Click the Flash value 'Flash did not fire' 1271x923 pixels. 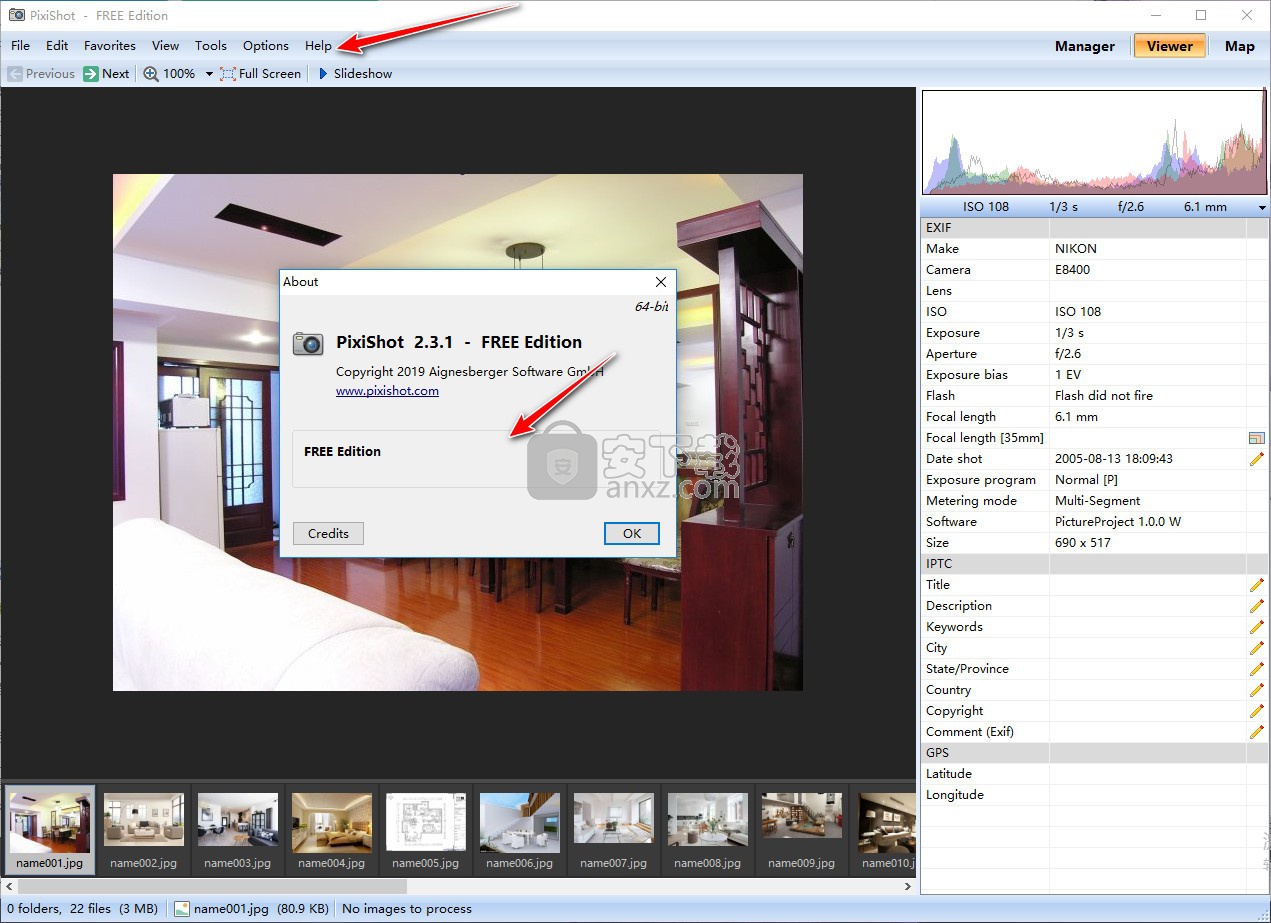tap(1104, 396)
